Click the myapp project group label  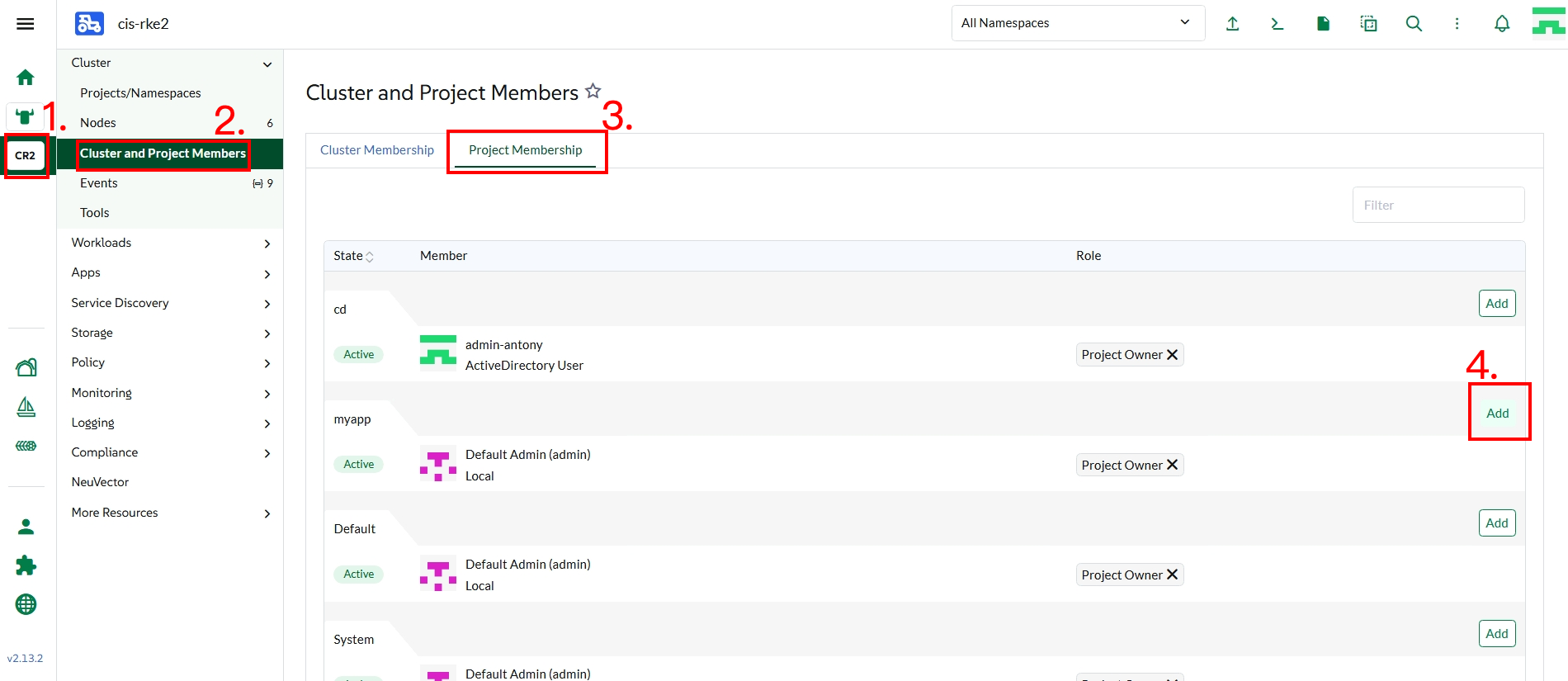[x=352, y=419]
